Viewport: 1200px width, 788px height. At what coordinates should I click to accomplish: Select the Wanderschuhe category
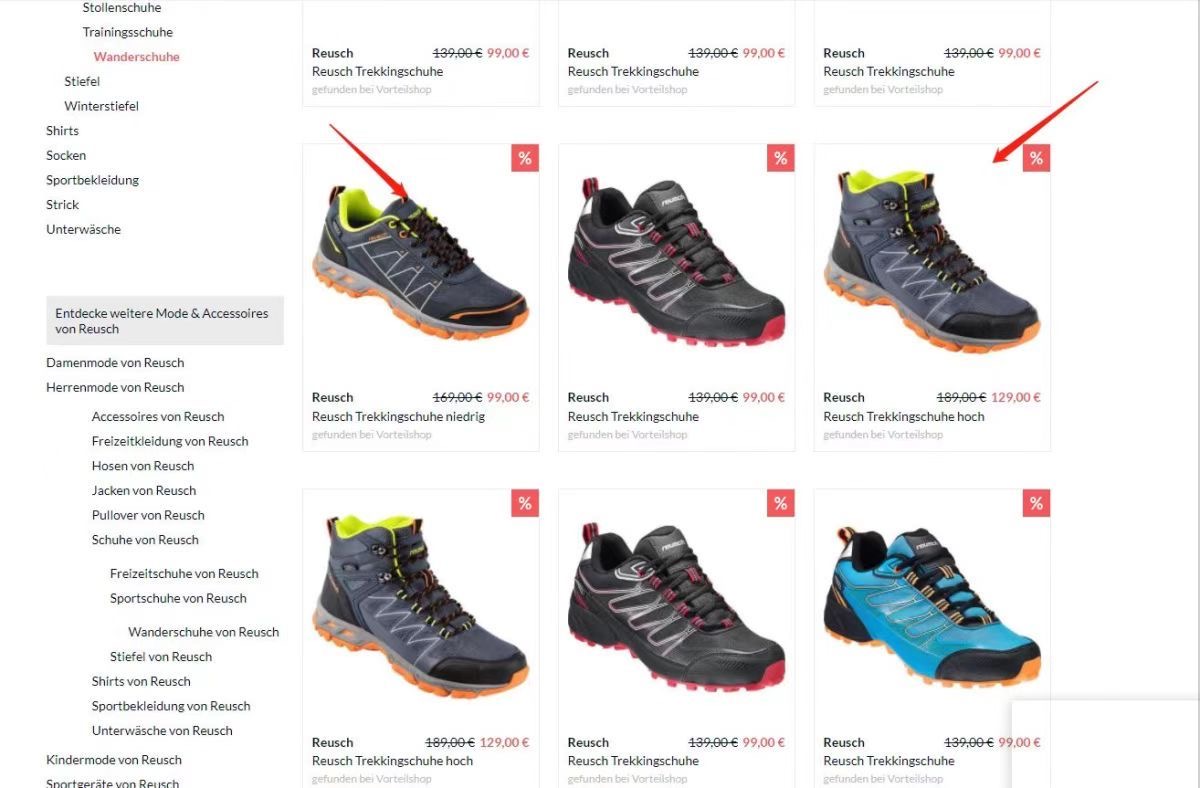[x=137, y=57]
